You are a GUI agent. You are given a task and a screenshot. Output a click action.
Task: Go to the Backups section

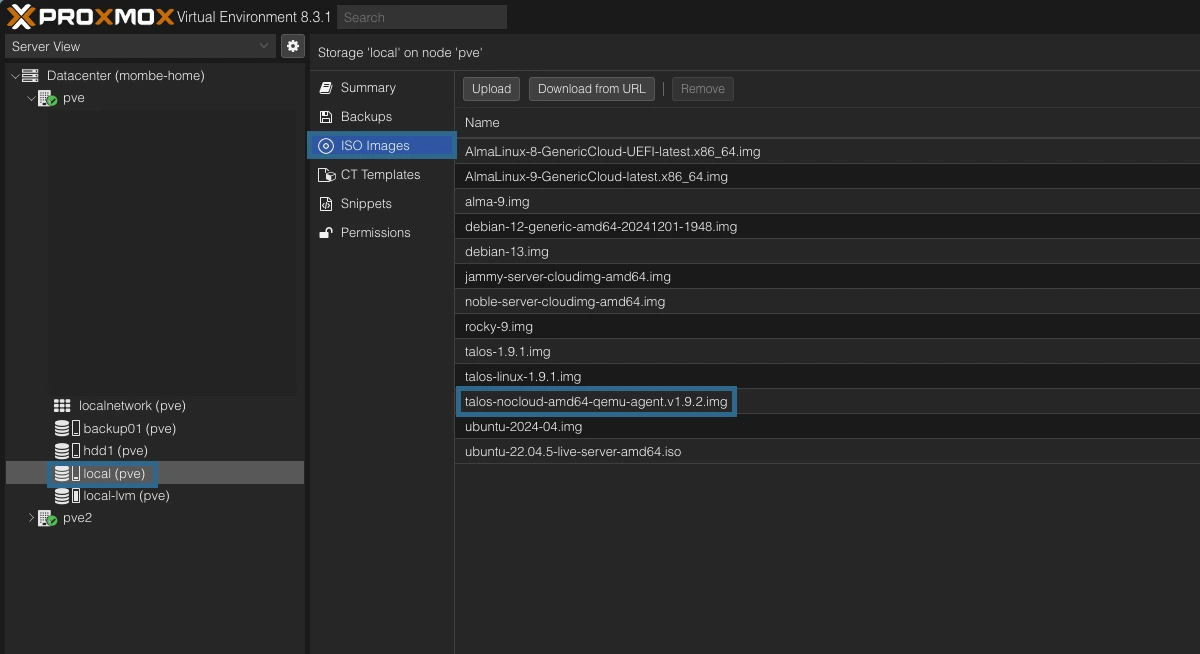tap(365, 117)
